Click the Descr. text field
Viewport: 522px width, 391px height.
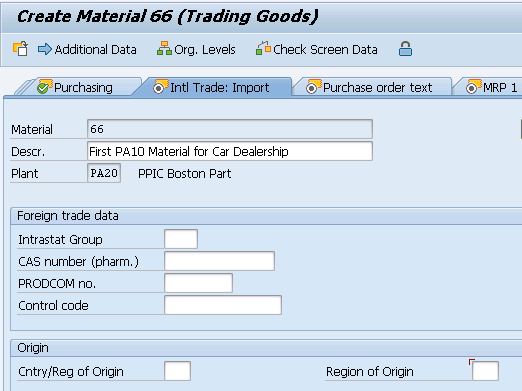tap(230, 151)
